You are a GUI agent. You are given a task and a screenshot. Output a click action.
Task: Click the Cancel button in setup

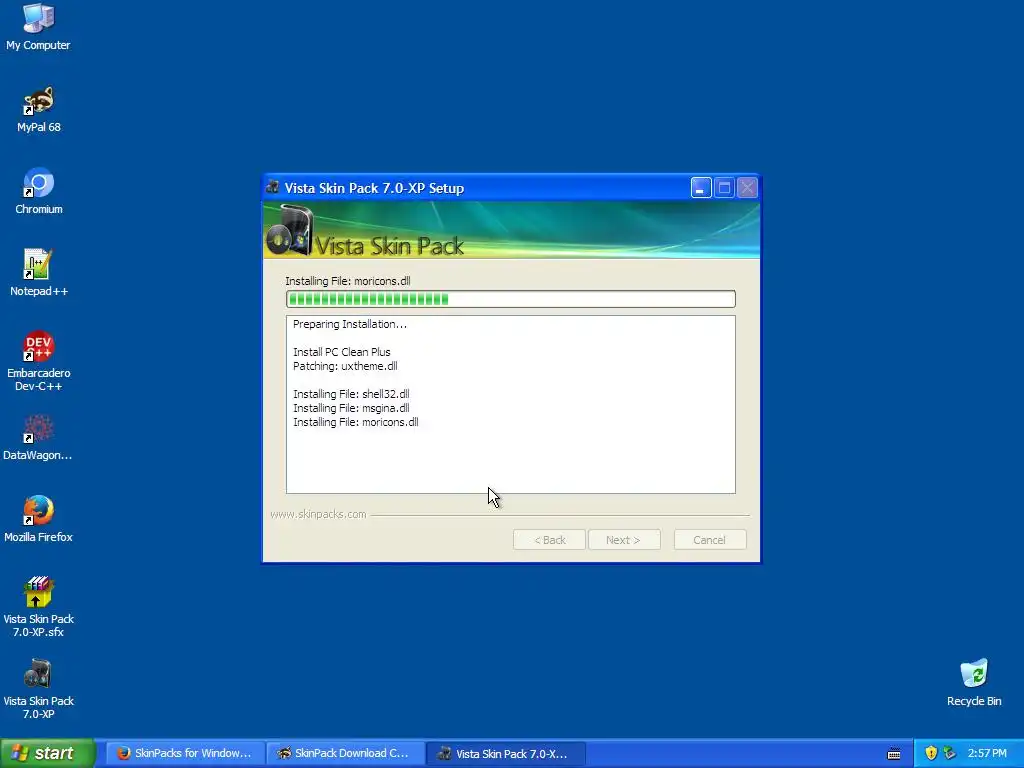tap(710, 540)
